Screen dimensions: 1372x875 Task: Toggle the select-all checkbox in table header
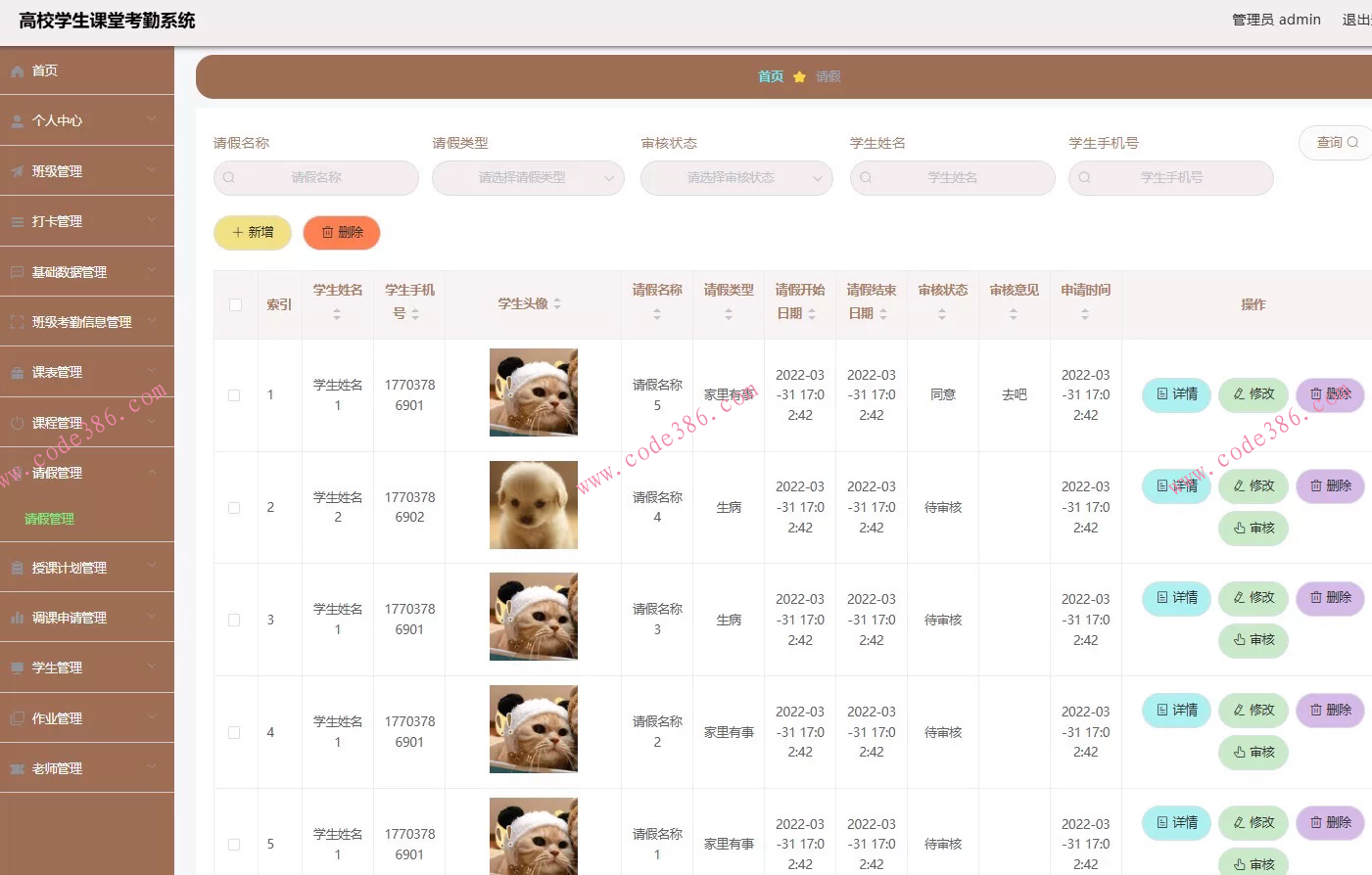tap(235, 305)
